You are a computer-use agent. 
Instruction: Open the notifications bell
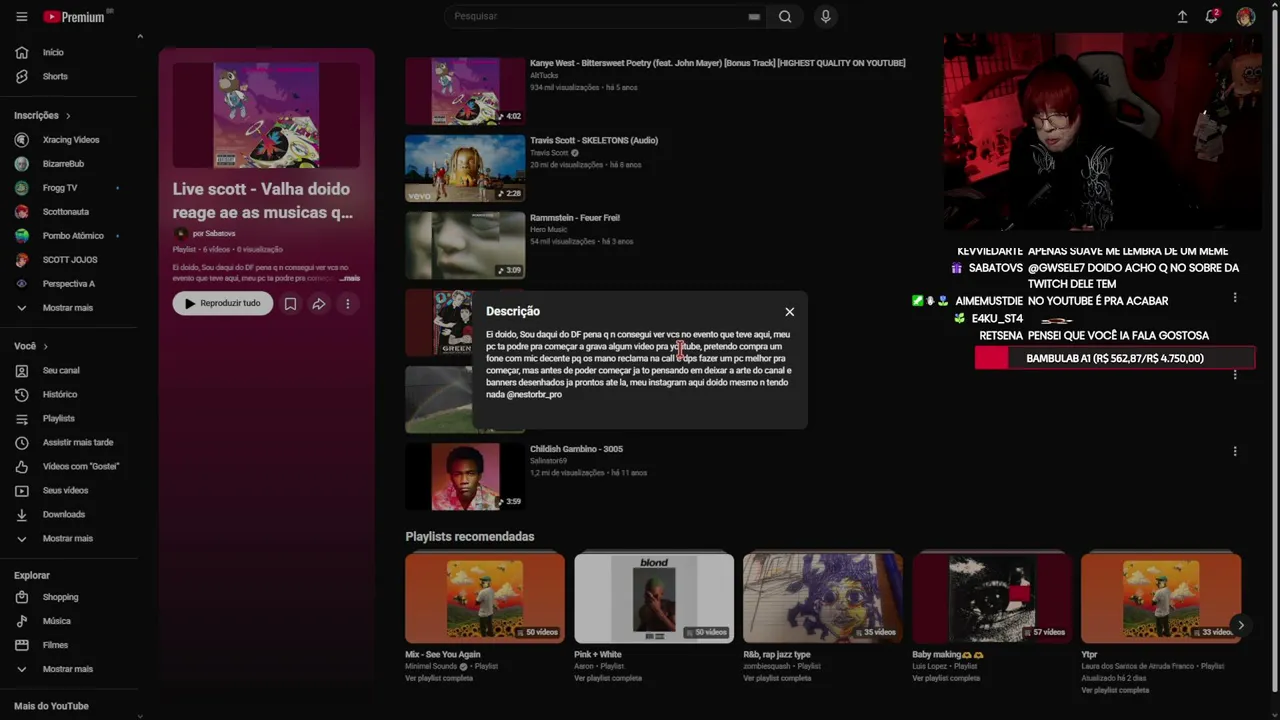pos(1212,17)
